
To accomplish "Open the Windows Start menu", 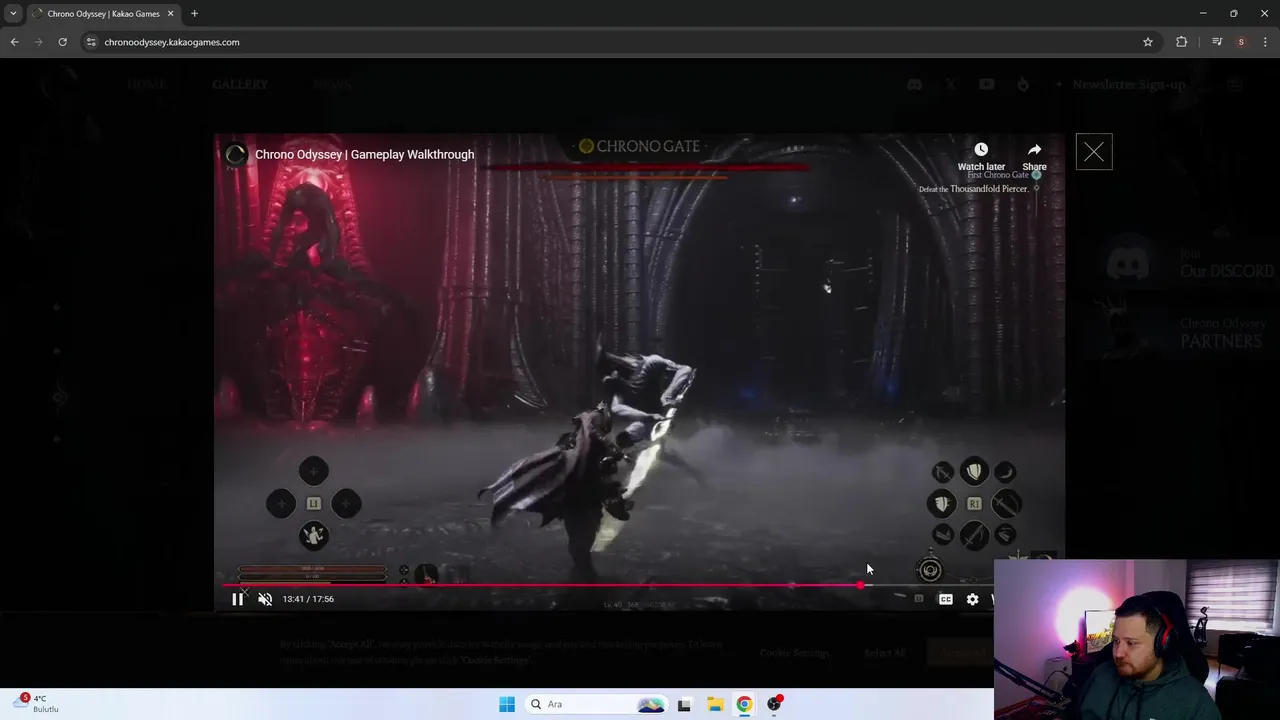I will click(507, 704).
